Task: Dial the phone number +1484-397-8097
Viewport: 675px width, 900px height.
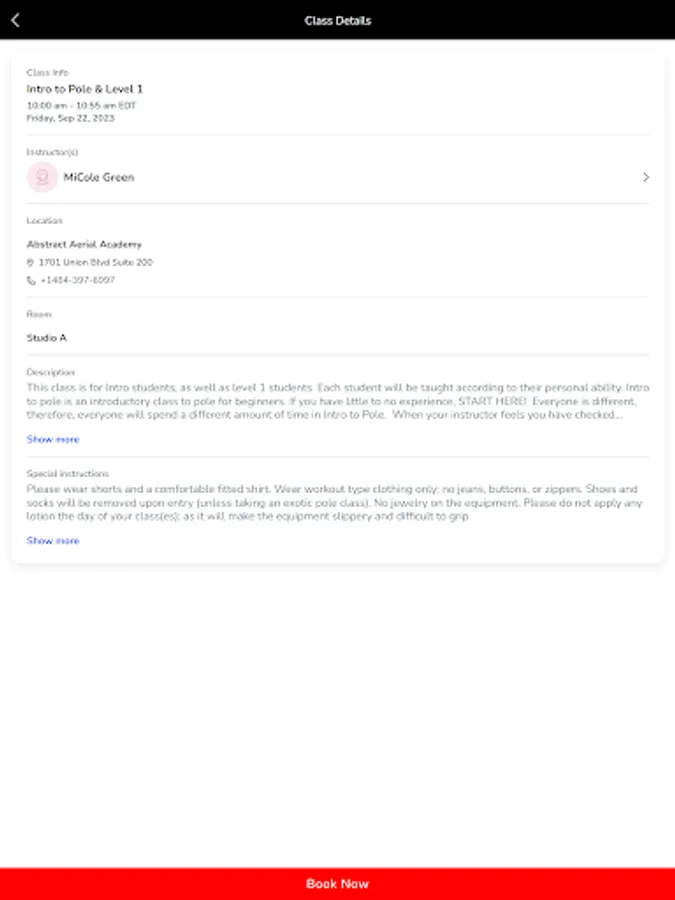Action: (x=78, y=281)
